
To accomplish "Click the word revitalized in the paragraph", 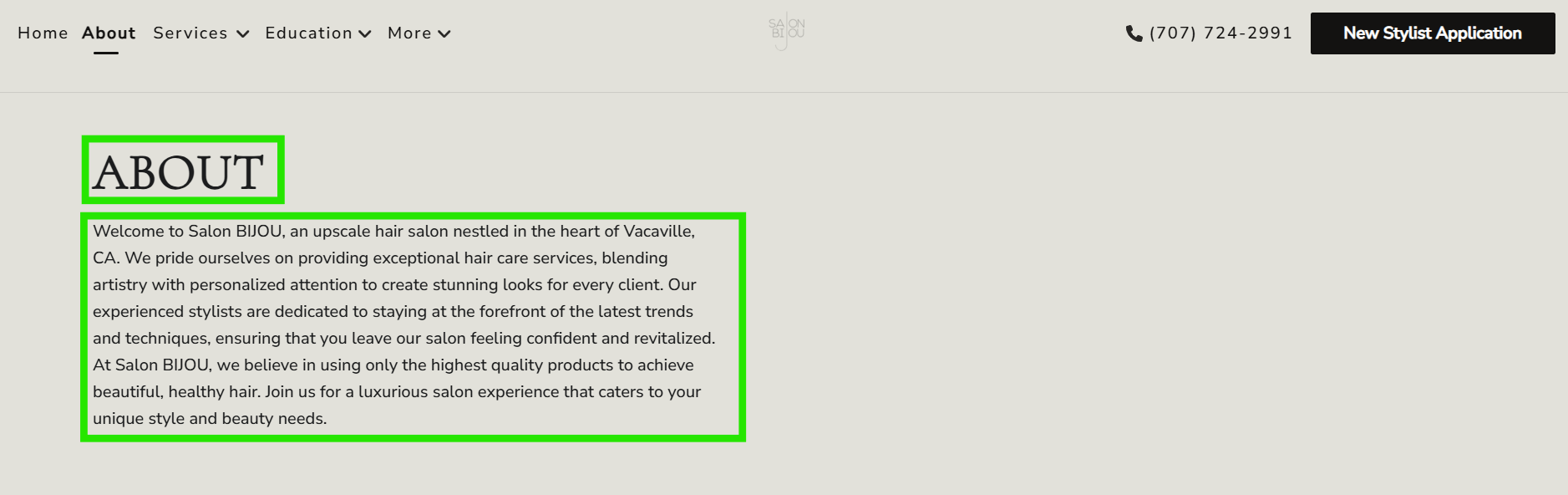I will tap(673, 339).
